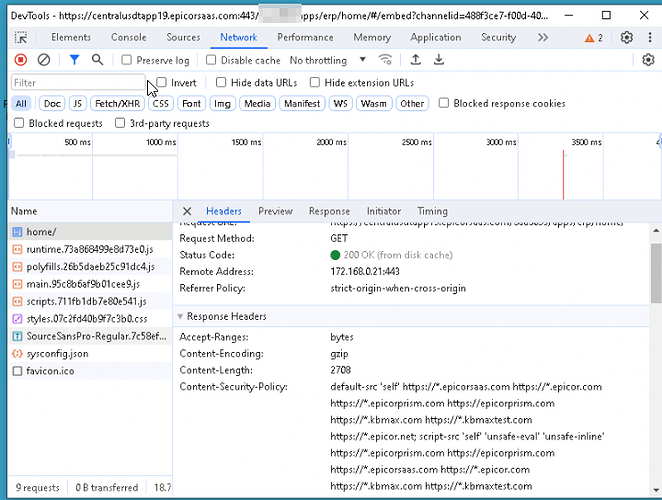Select sysconfig.json request
662x500 pixels.
click(x=90, y=353)
